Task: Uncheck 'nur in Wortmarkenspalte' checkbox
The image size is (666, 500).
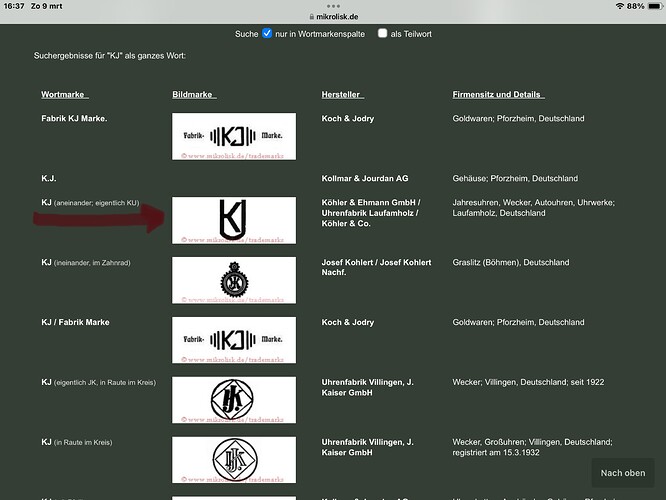Action: pyautogui.click(x=267, y=33)
